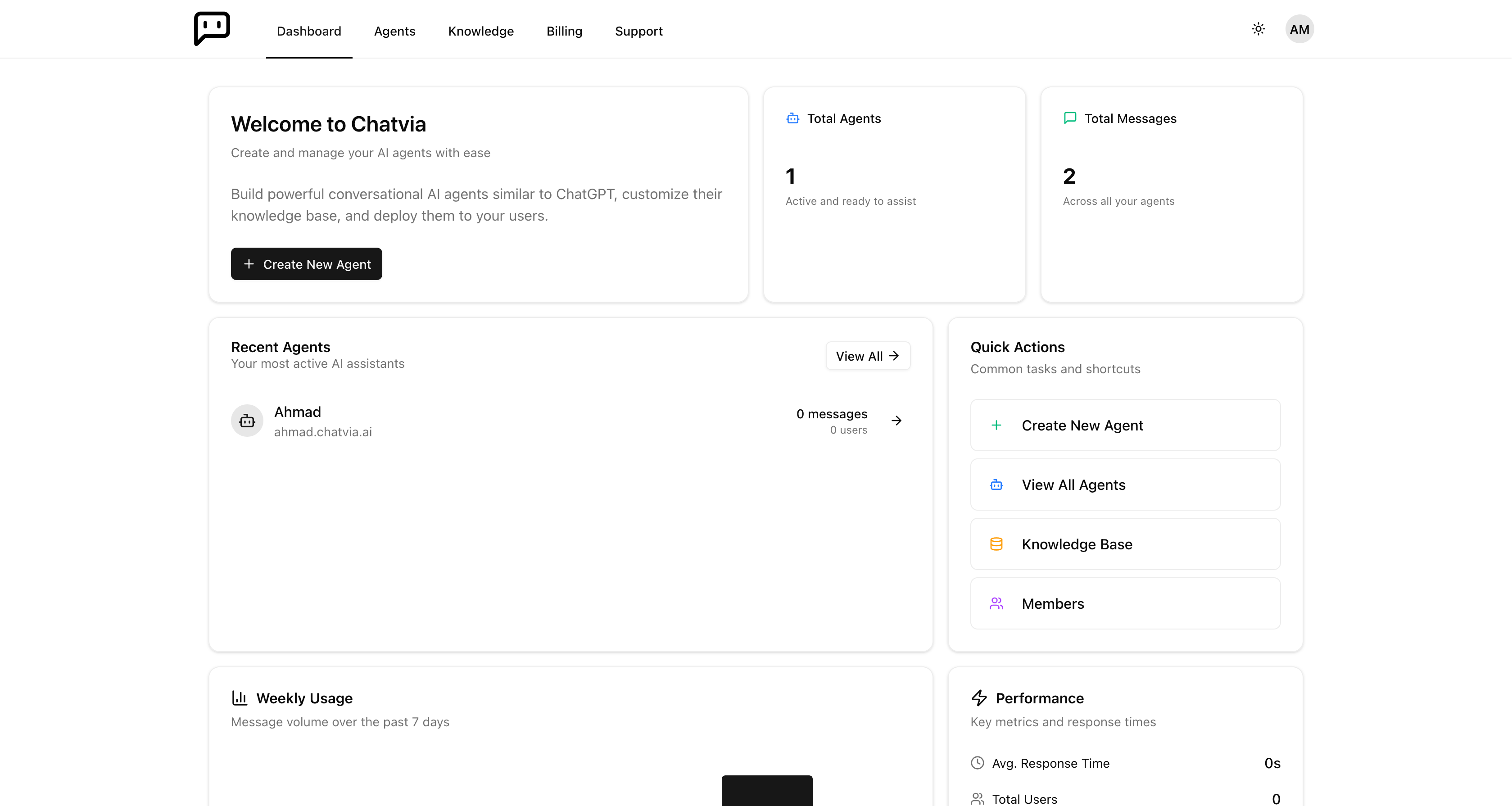This screenshot has width=1512, height=806.
Task: Open the Members quick action
Action: click(x=1125, y=603)
